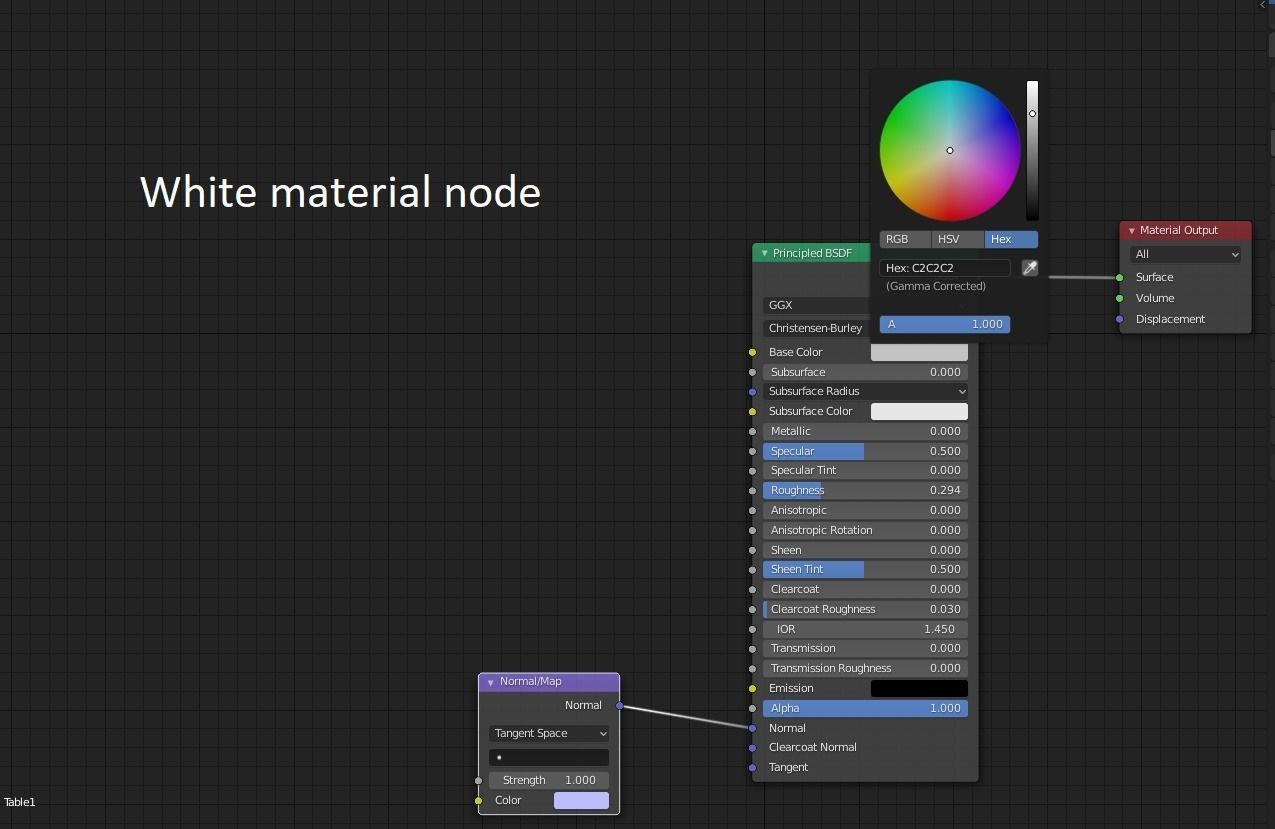Click the Displacement input socket
The image size is (1275, 829).
tap(1119, 320)
